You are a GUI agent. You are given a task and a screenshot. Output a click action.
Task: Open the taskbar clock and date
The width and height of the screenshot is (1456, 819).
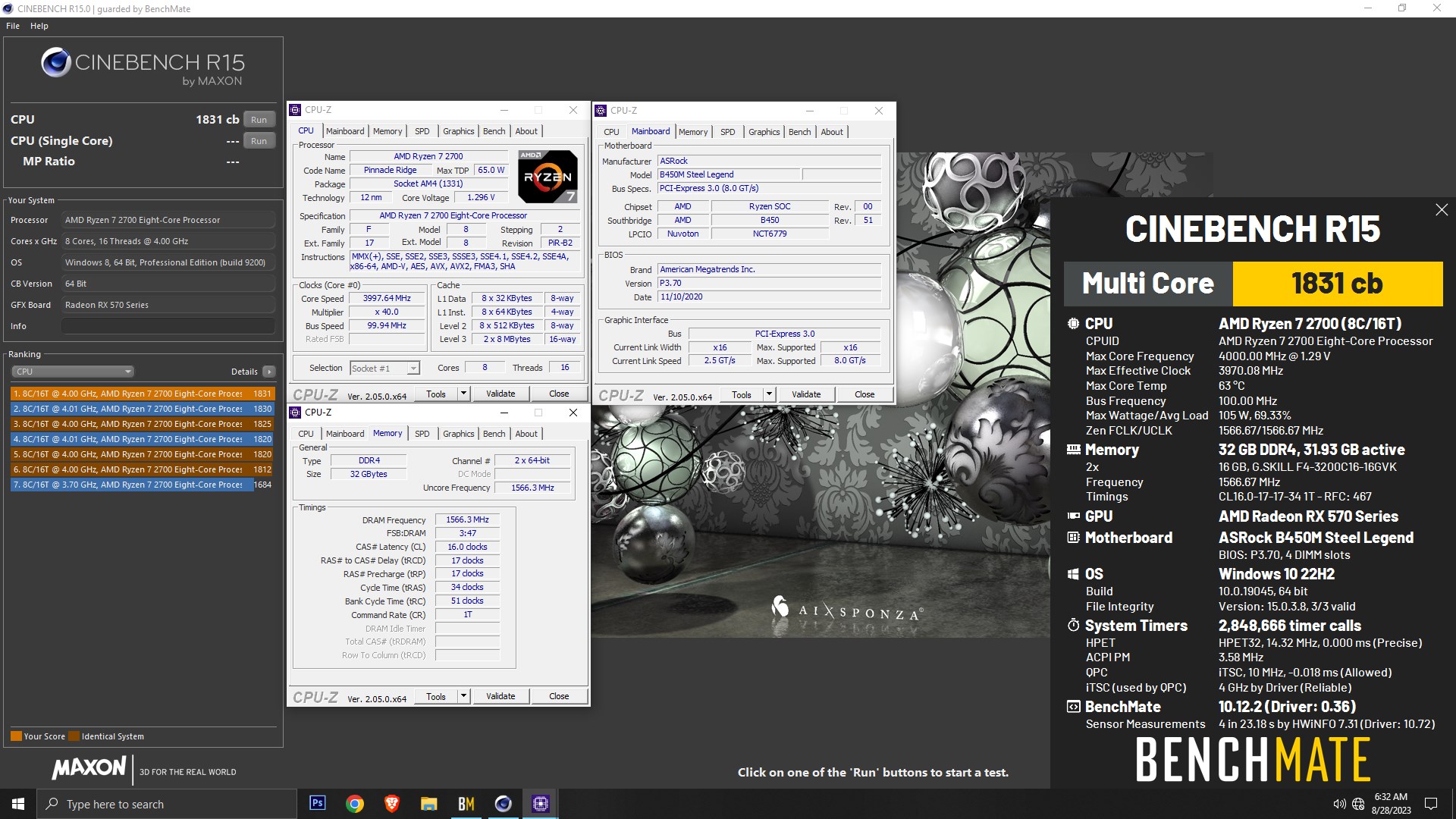point(1391,804)
